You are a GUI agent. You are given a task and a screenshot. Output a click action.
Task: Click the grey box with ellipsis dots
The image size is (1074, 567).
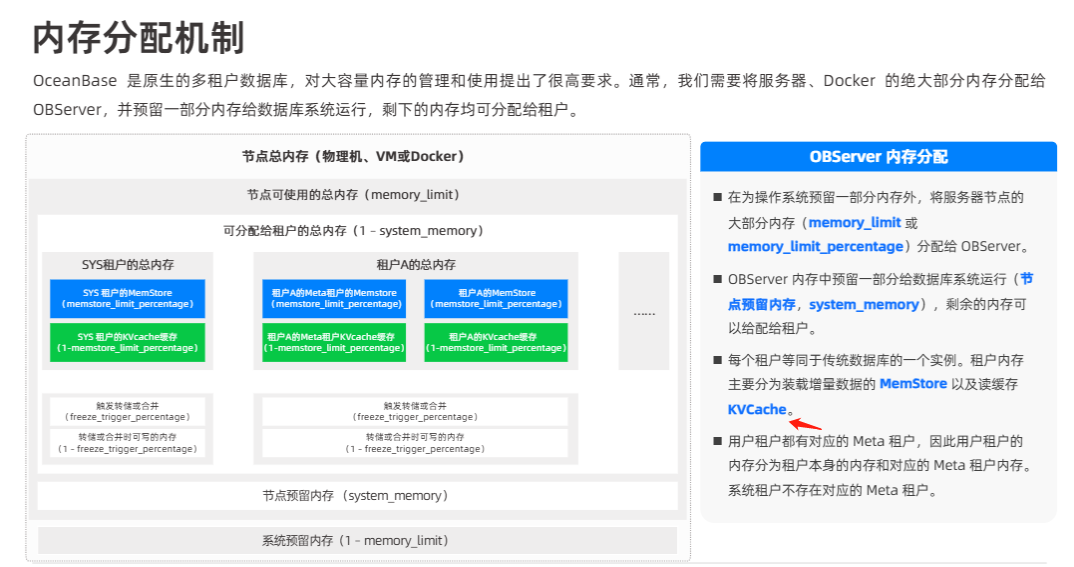[x=644, y=312]
